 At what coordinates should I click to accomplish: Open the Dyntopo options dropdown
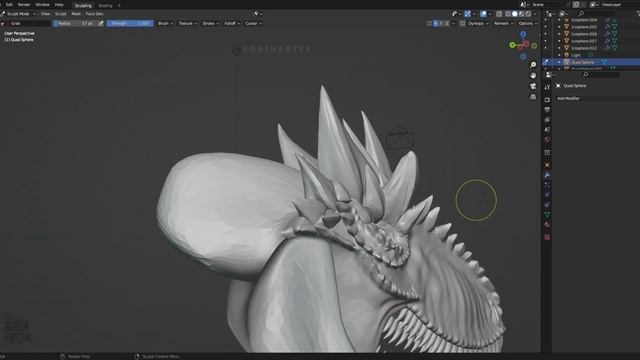point(478,23)
